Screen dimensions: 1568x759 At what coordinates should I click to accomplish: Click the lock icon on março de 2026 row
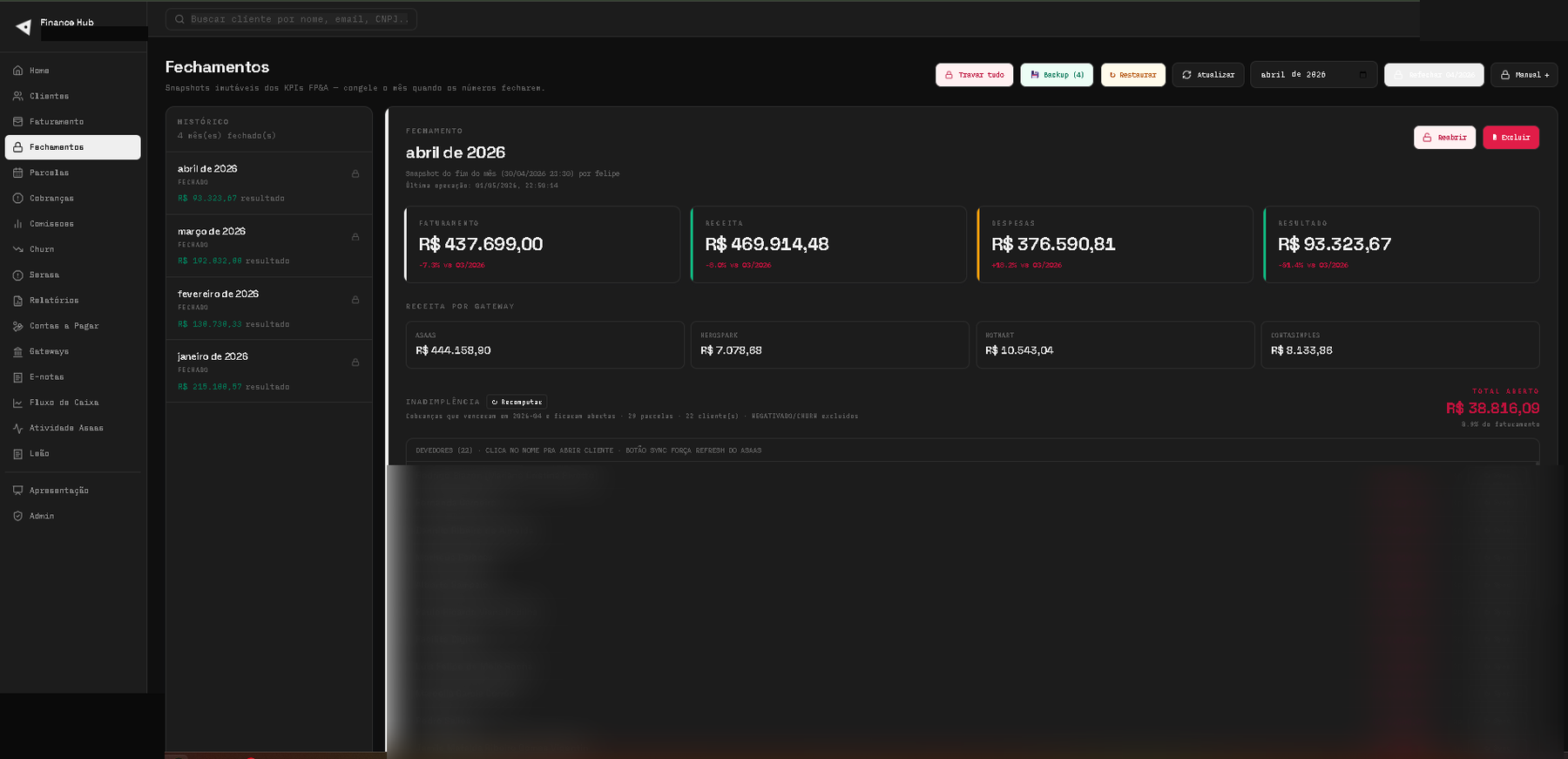coord(355,237)
